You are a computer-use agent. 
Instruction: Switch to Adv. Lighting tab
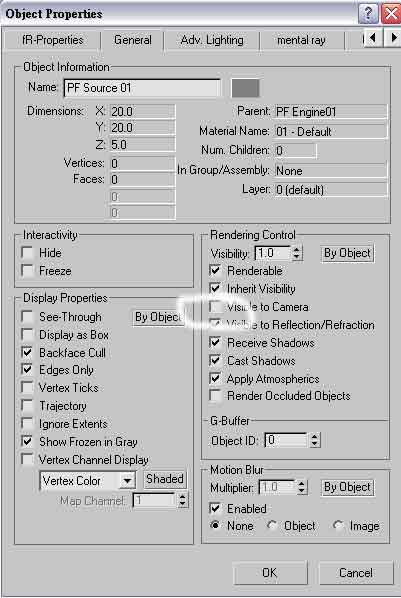coord(212,40)
